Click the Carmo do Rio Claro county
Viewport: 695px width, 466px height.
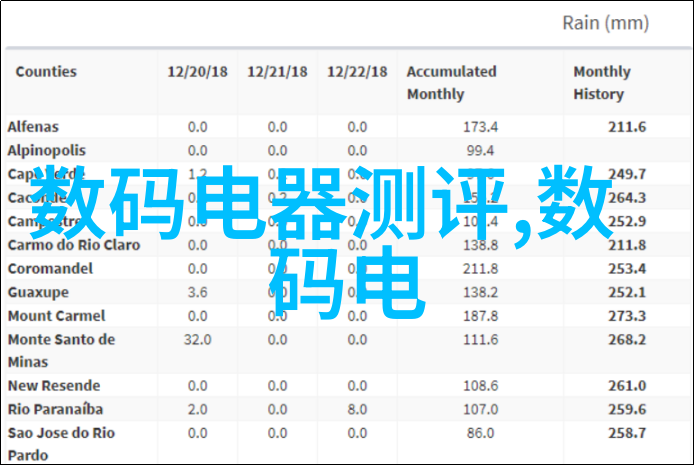click(73, 244)
